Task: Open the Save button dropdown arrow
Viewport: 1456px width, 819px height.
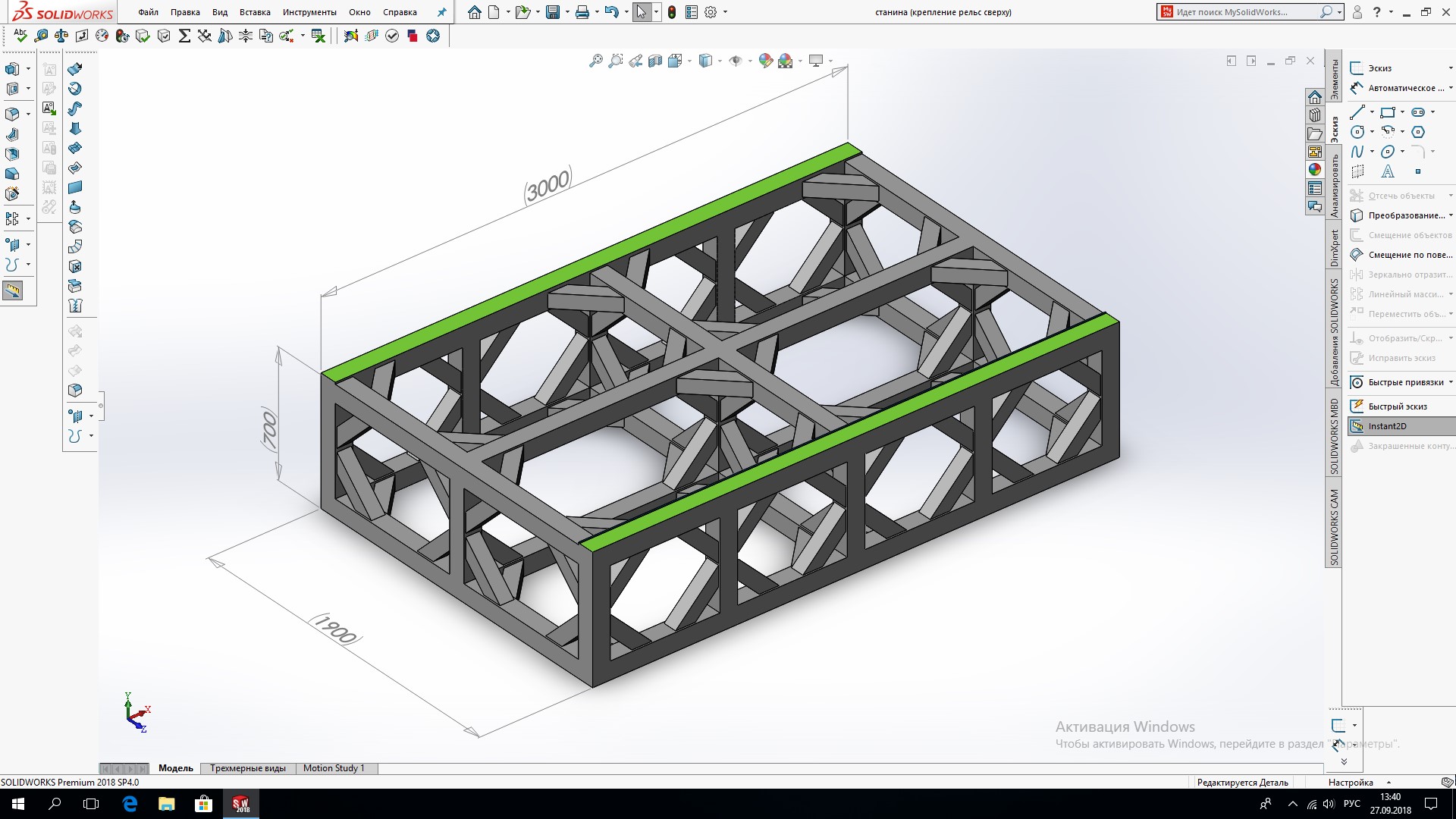Action: [x=566, y=12]
